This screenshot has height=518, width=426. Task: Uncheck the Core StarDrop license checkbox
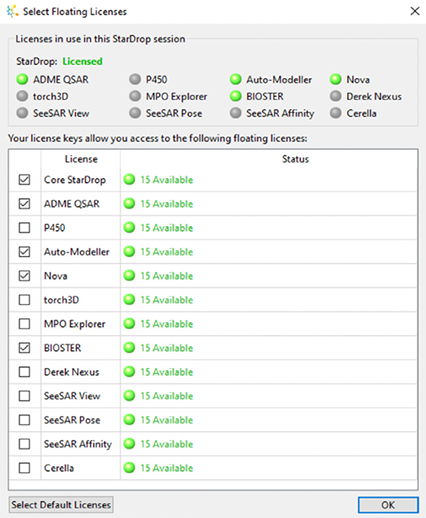click(24, 180)
